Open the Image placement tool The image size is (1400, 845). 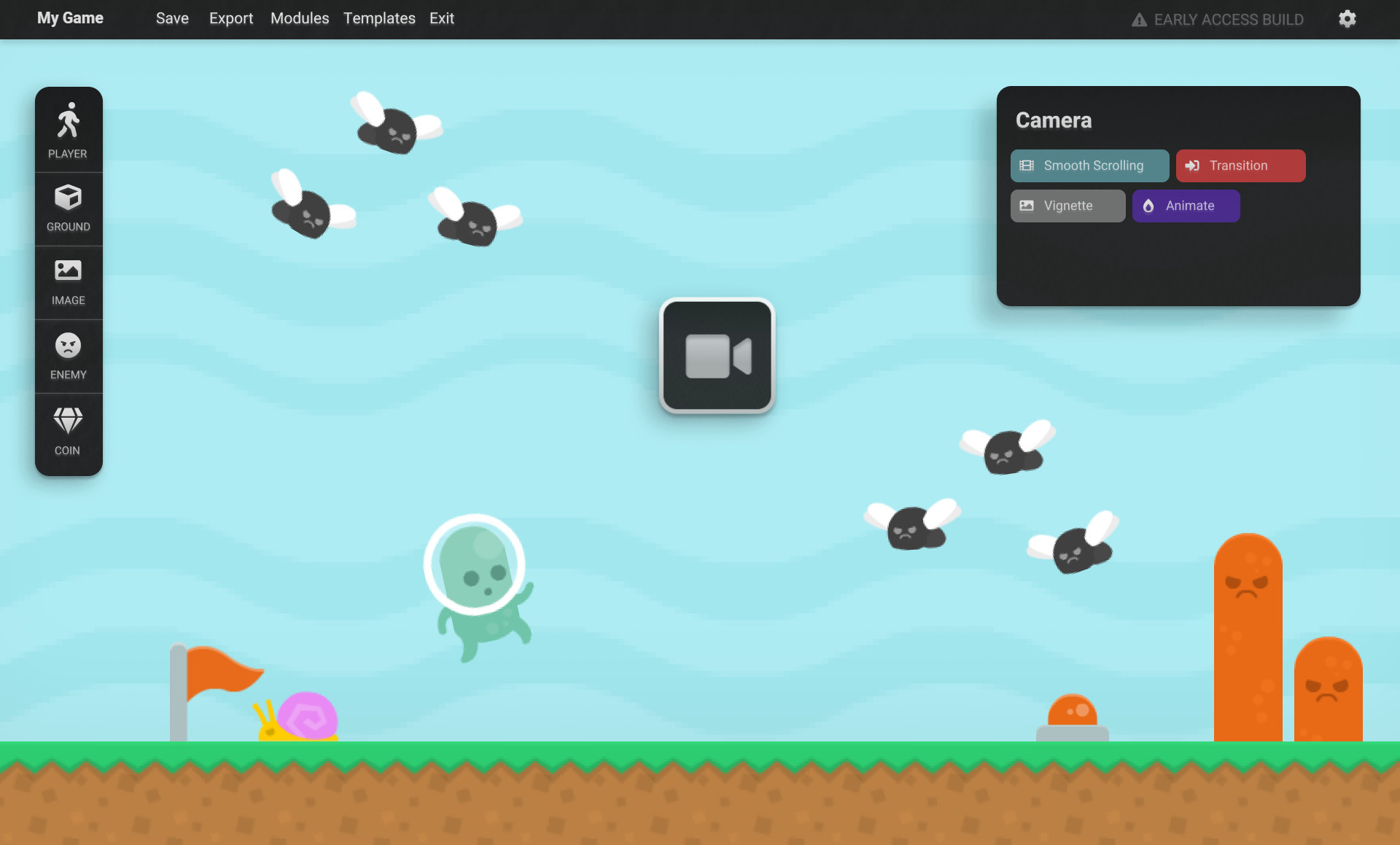68,281
